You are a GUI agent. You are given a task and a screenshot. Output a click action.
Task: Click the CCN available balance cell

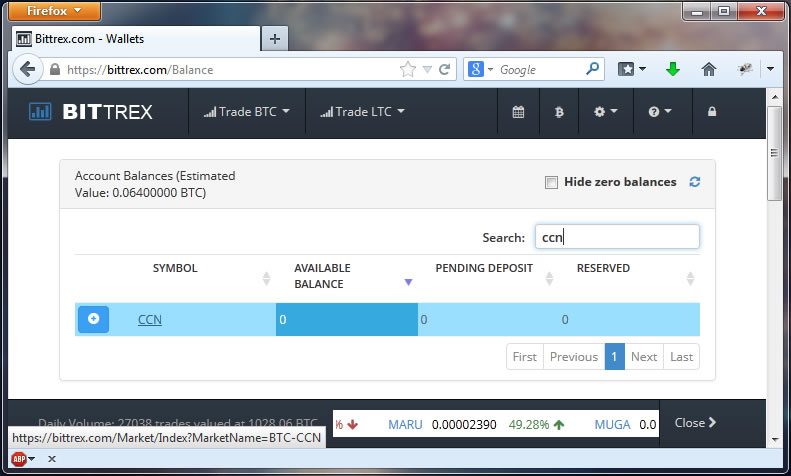[x=347, y=319]
